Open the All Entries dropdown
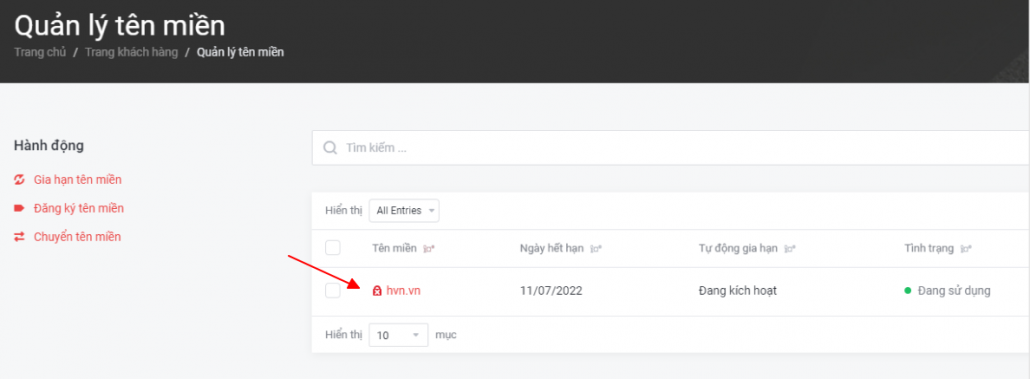Viewport: 1030px width, 379px height. click(404, 211)
